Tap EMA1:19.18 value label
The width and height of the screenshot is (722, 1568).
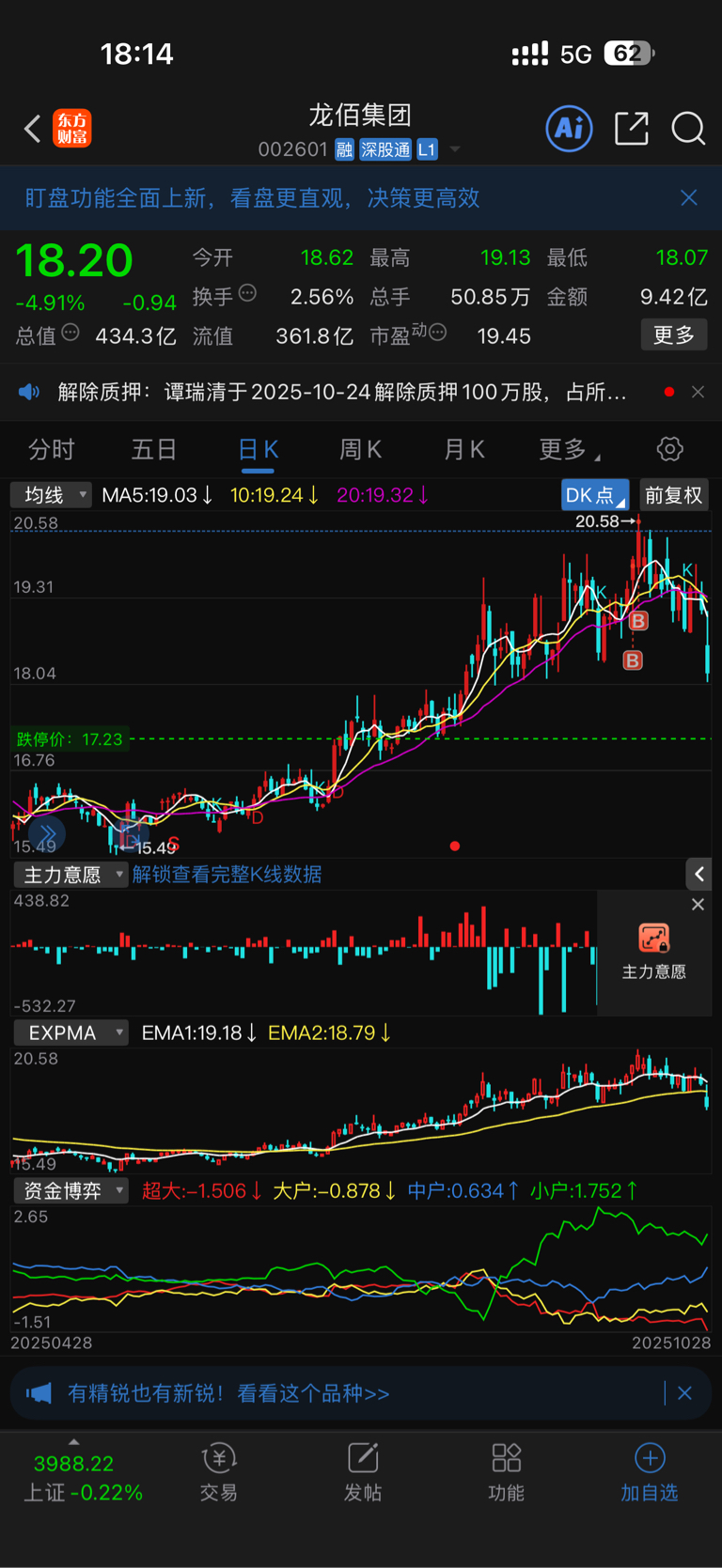click(x=199, y=1032)
